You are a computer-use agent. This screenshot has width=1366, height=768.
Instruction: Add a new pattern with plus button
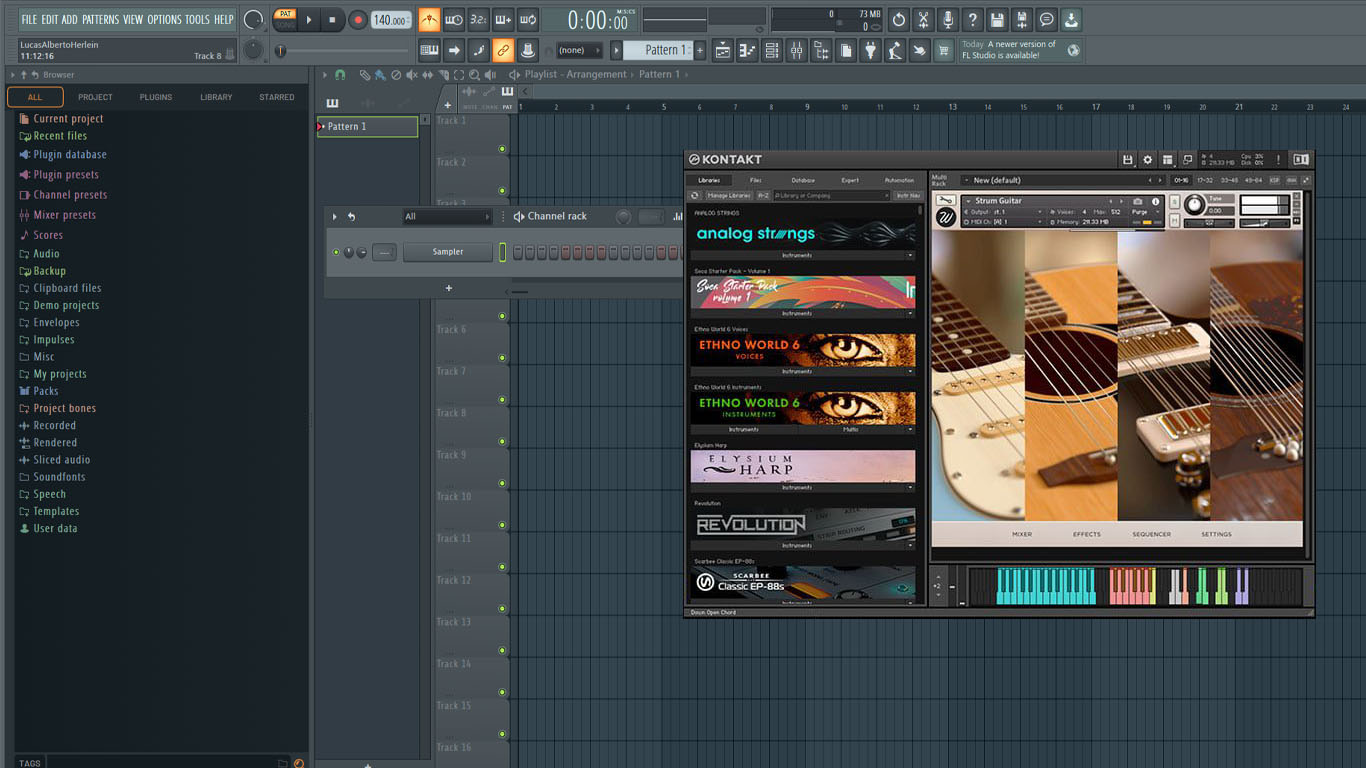pos(700,50)
